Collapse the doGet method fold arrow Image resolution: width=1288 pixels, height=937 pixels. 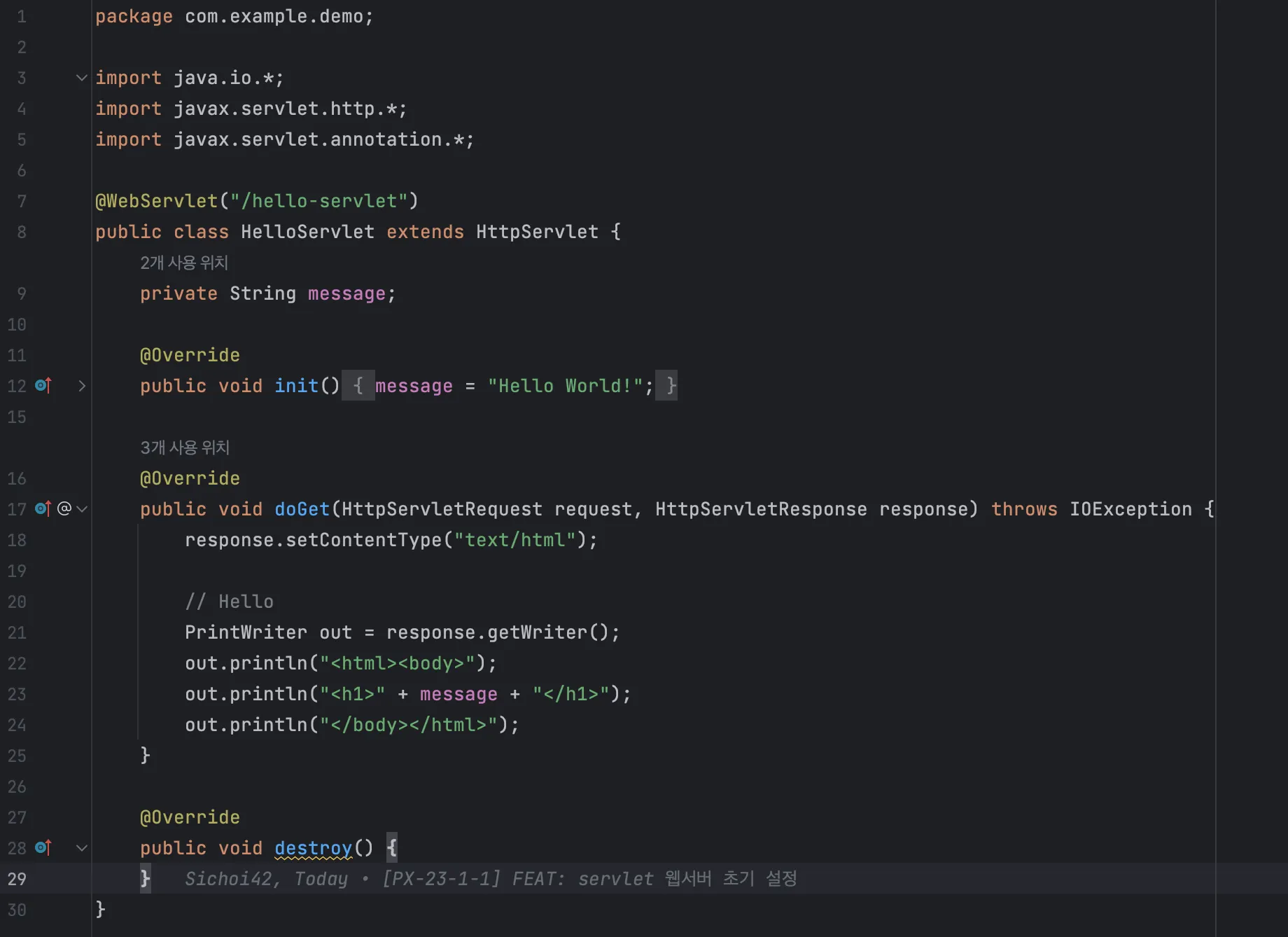tap(82, 509)
